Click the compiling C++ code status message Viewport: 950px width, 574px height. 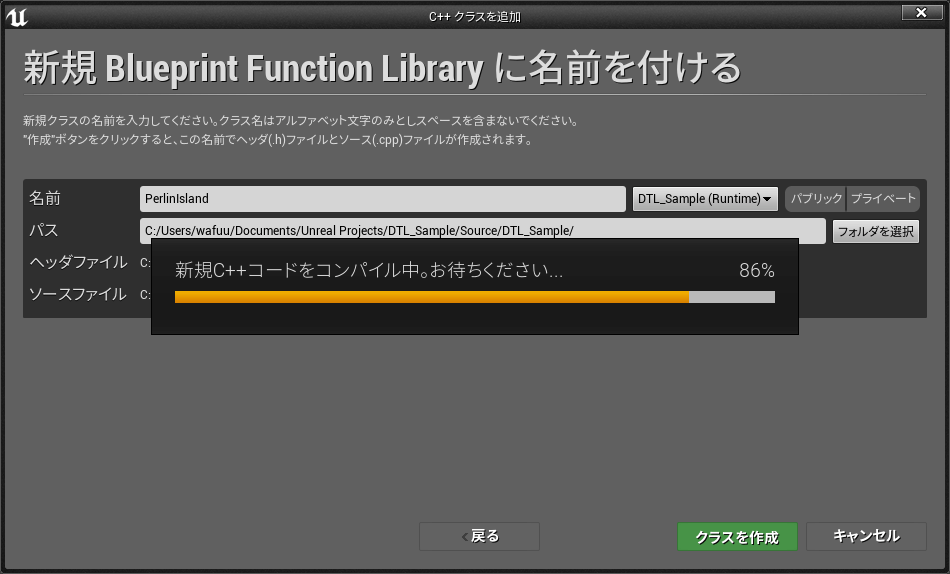click(x=369, y=271)
